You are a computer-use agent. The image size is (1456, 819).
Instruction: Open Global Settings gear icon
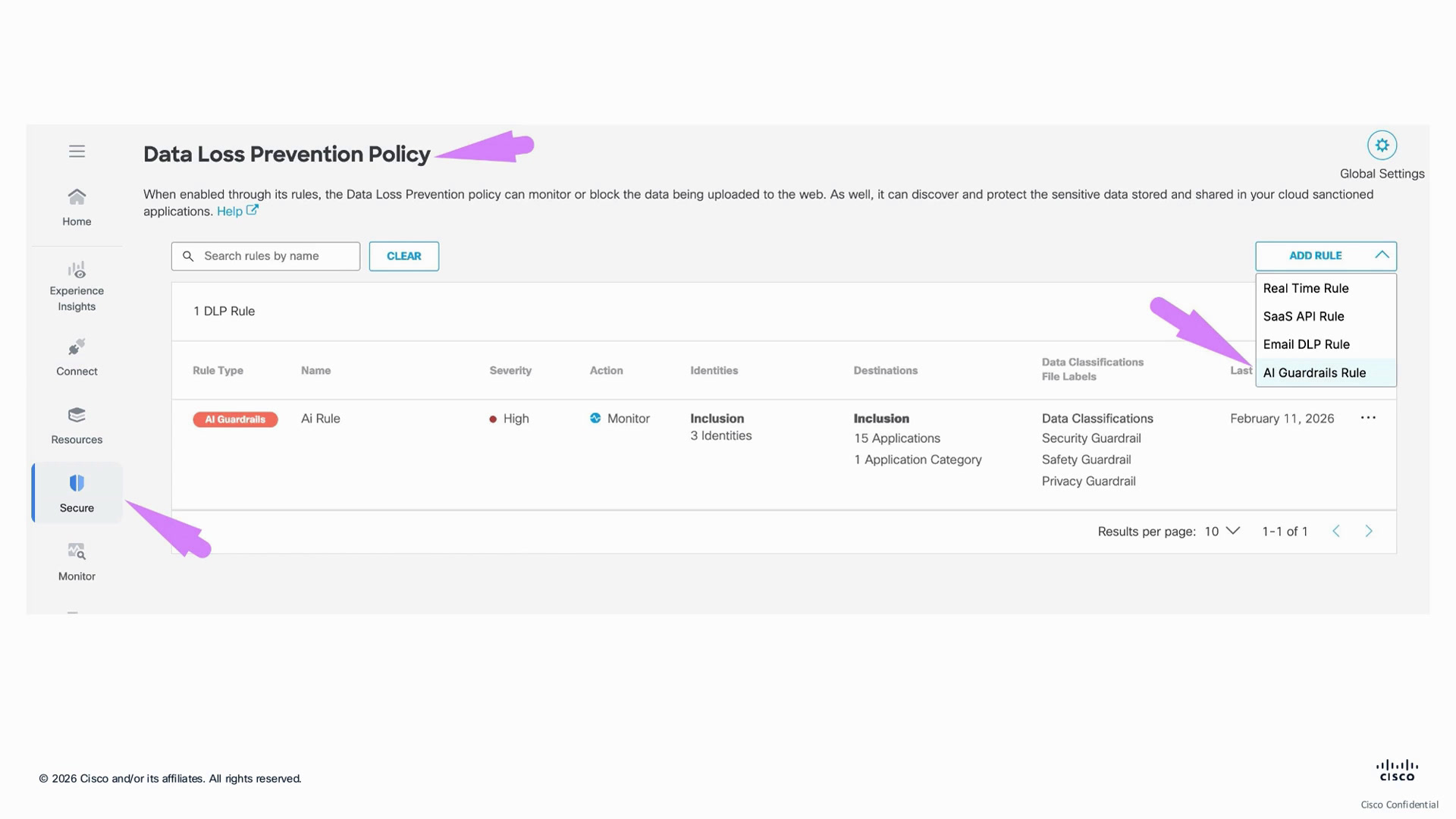1382,145
